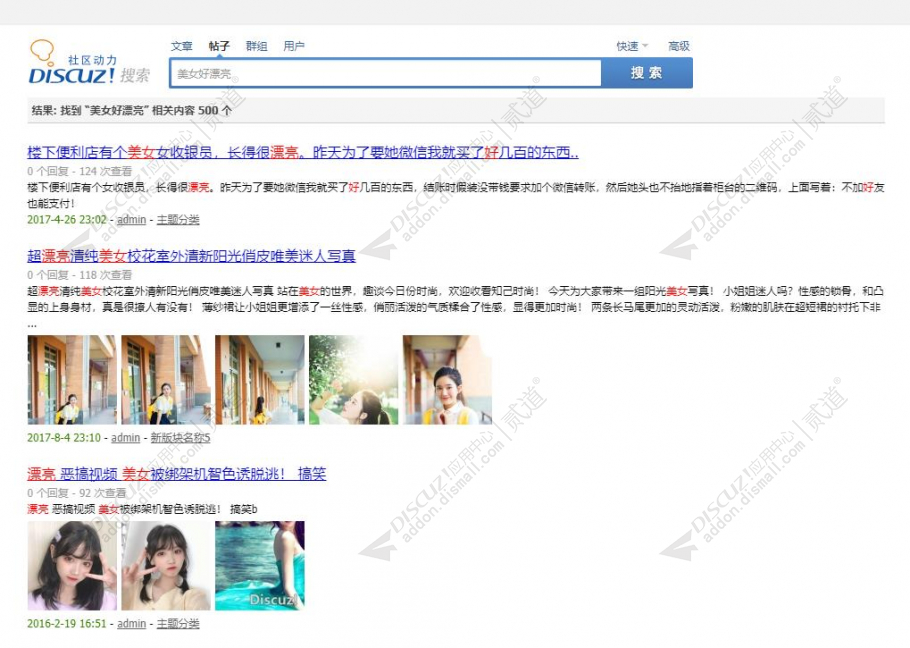Select the 帖子 search tab
This screenshot has width=910, height=648.
(x=219, y=46)
